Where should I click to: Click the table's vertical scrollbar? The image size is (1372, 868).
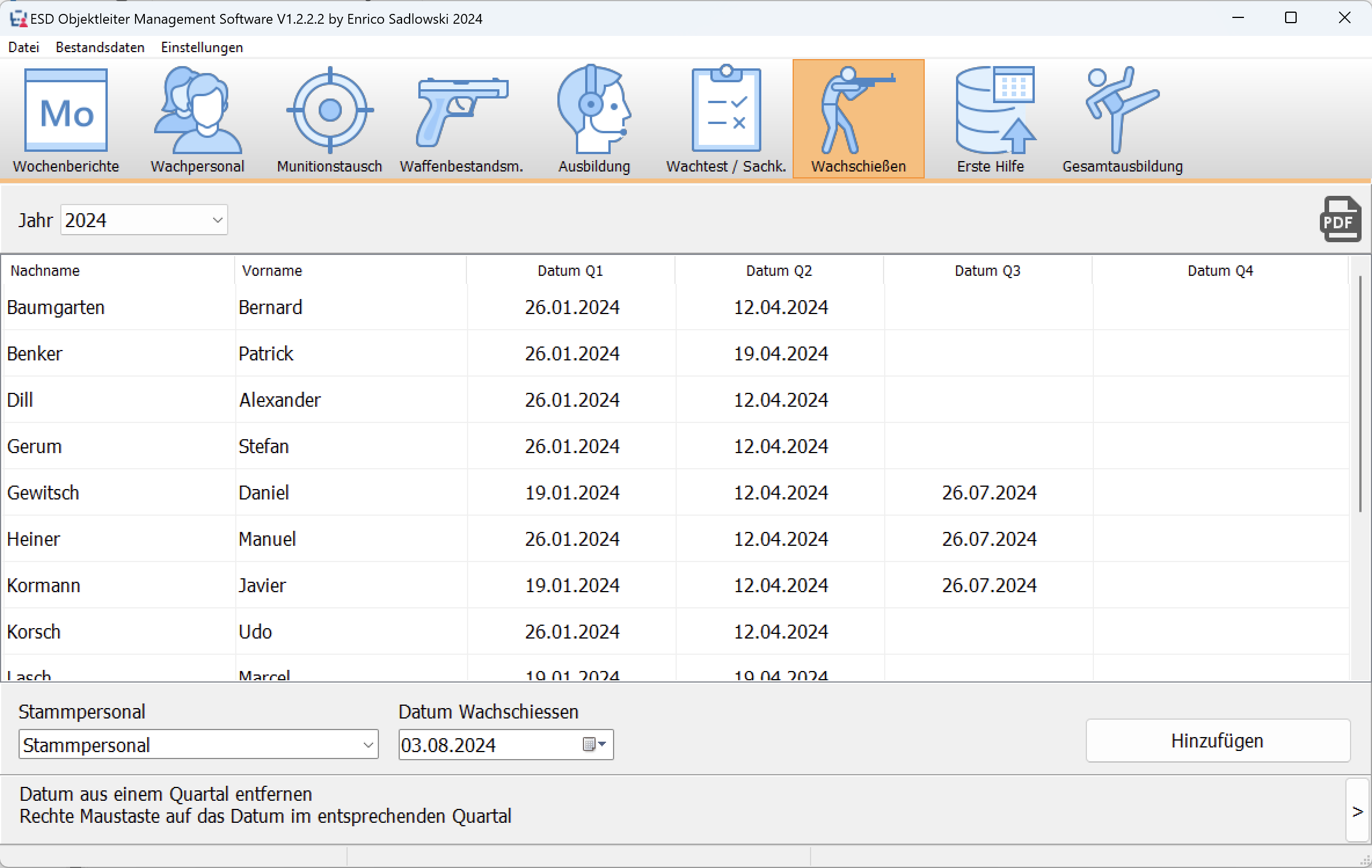pos(1360,394)
